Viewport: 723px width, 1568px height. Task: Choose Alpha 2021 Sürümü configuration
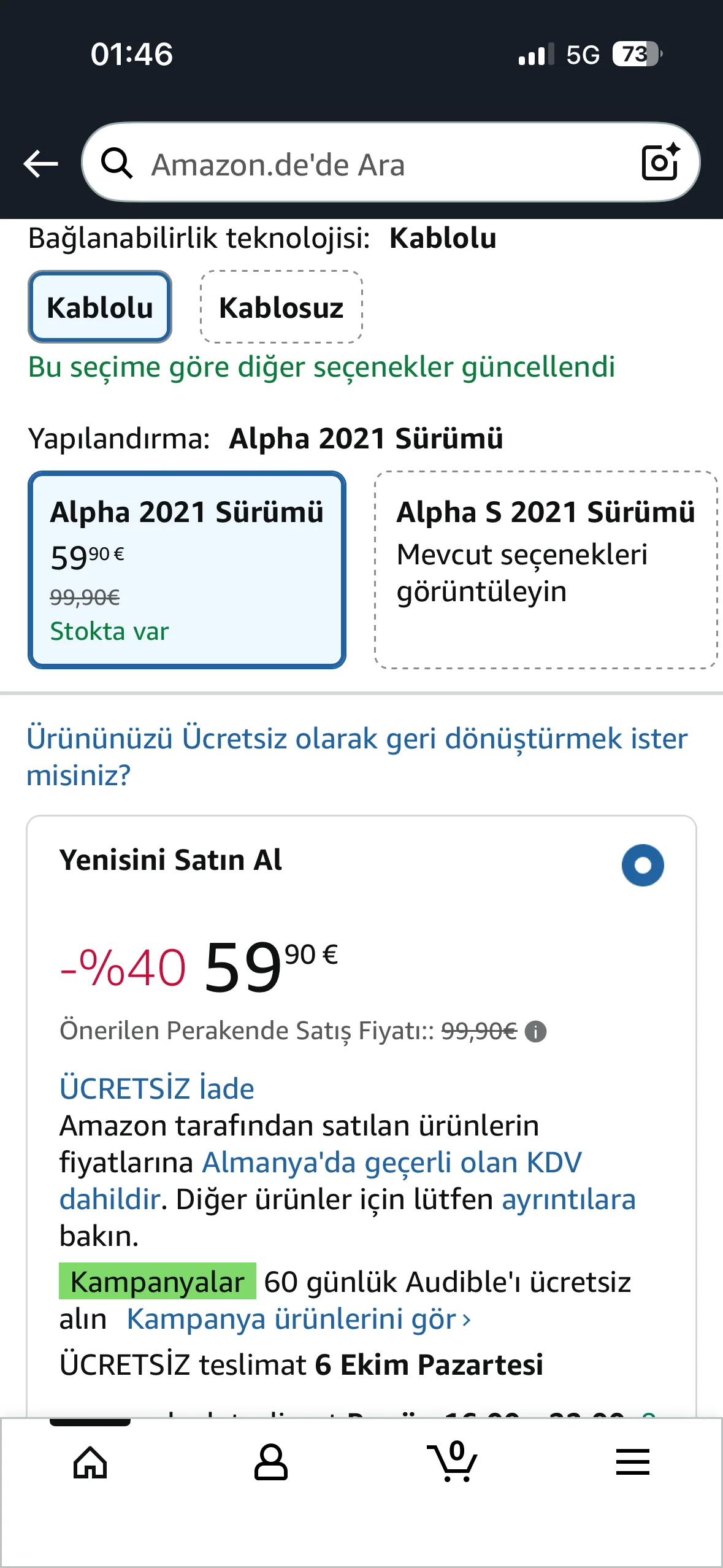(187, 569)
